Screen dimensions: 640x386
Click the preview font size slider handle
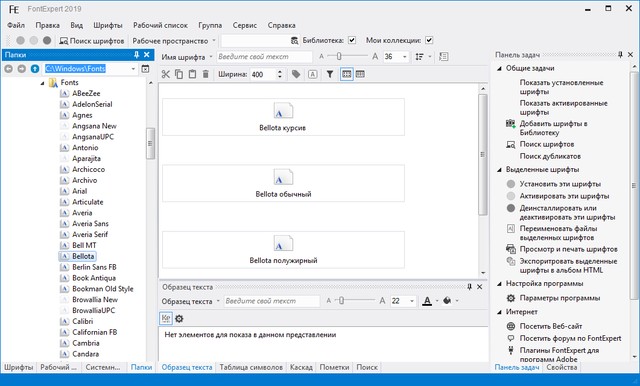tap(339, 56)
